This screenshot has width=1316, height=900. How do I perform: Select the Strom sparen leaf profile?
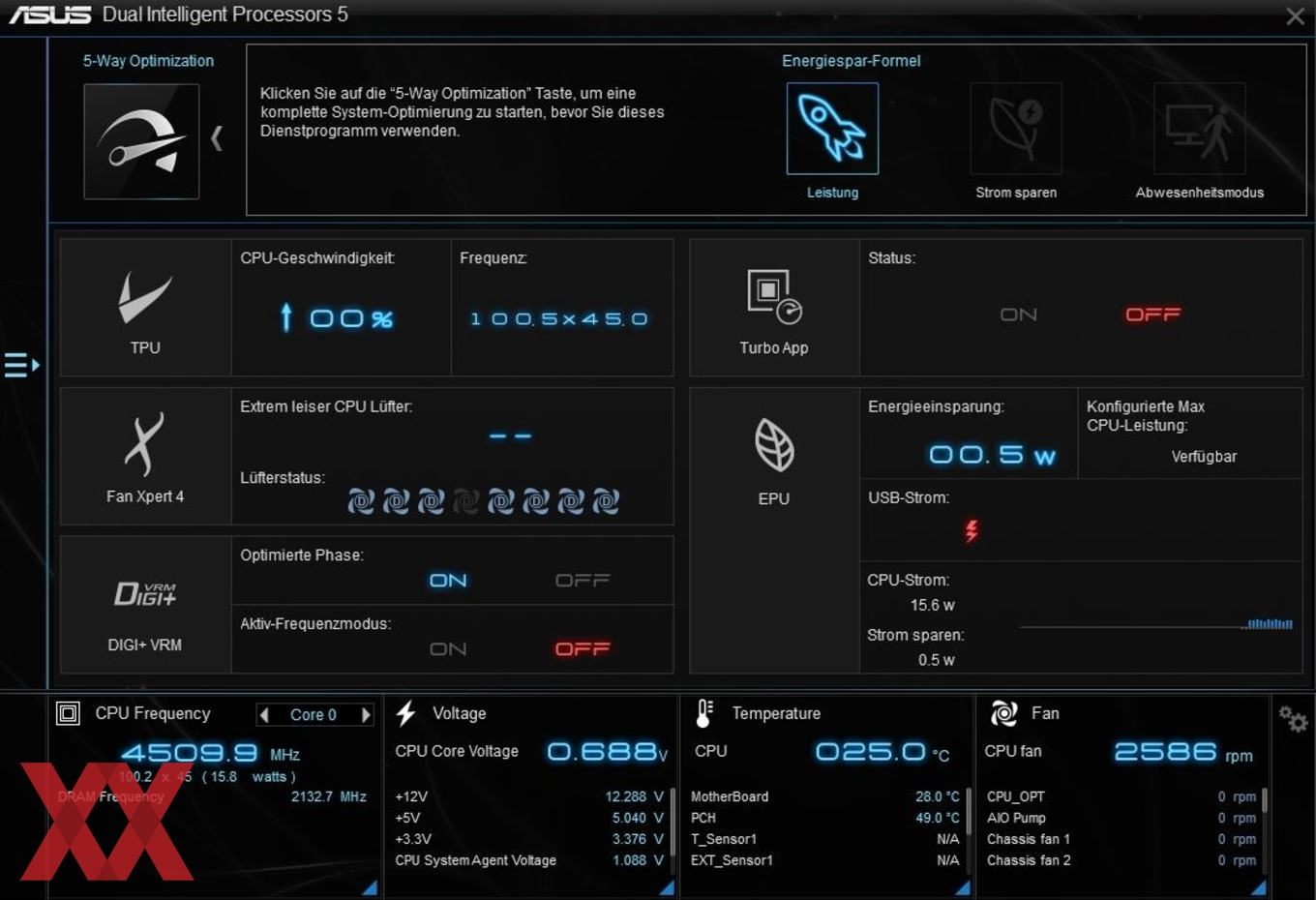(1016, 129)
